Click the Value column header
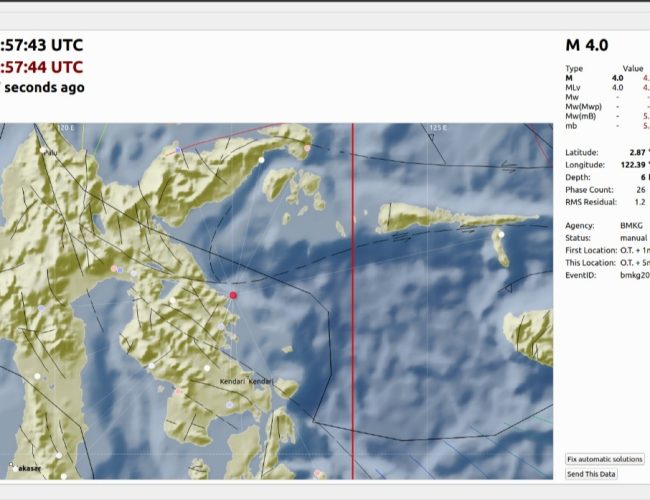Image resolution: width=650 pixels, height=500 pixels. tap(633, 68)
